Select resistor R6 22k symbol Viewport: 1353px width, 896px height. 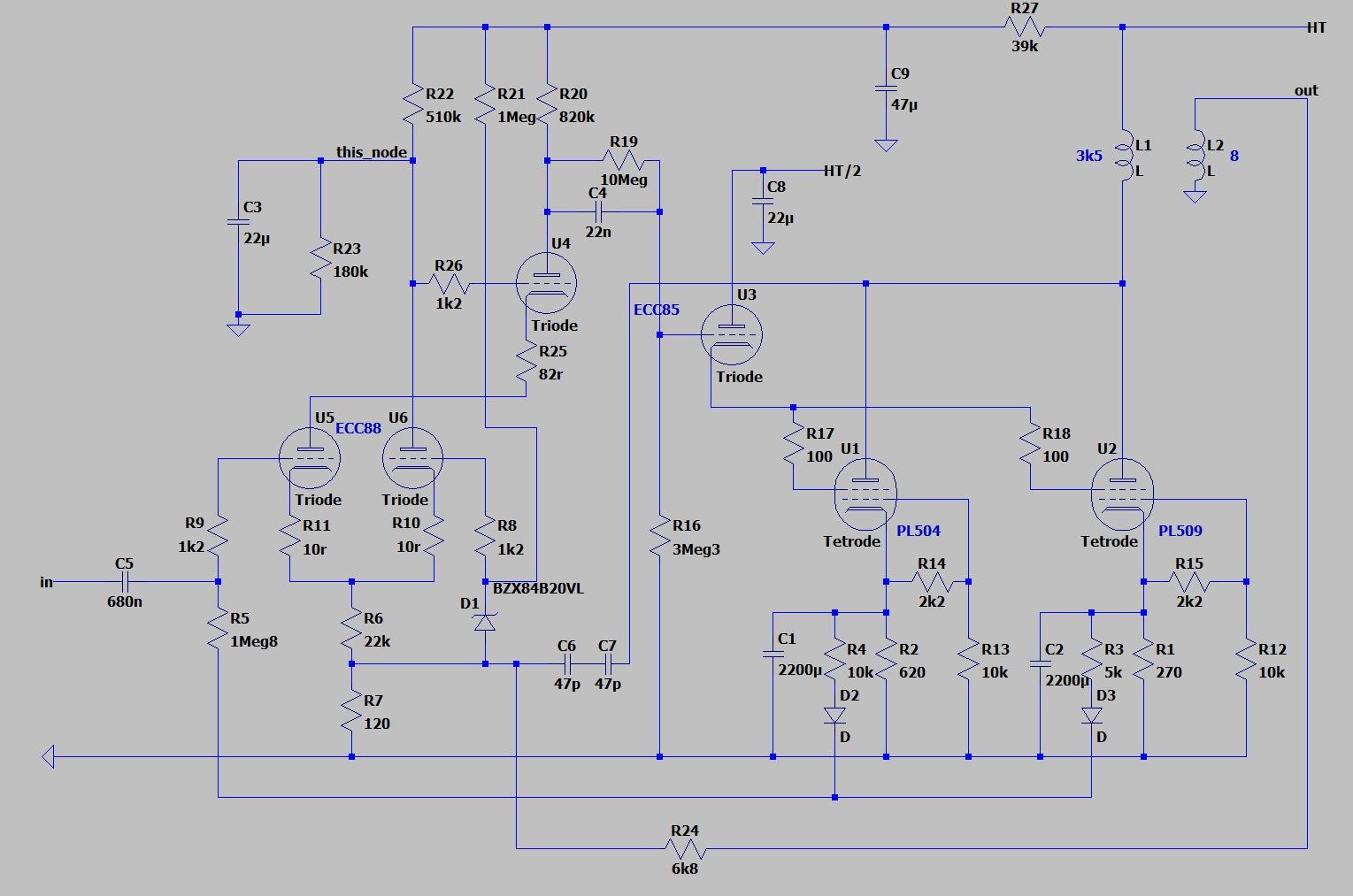tap(351, 629)
